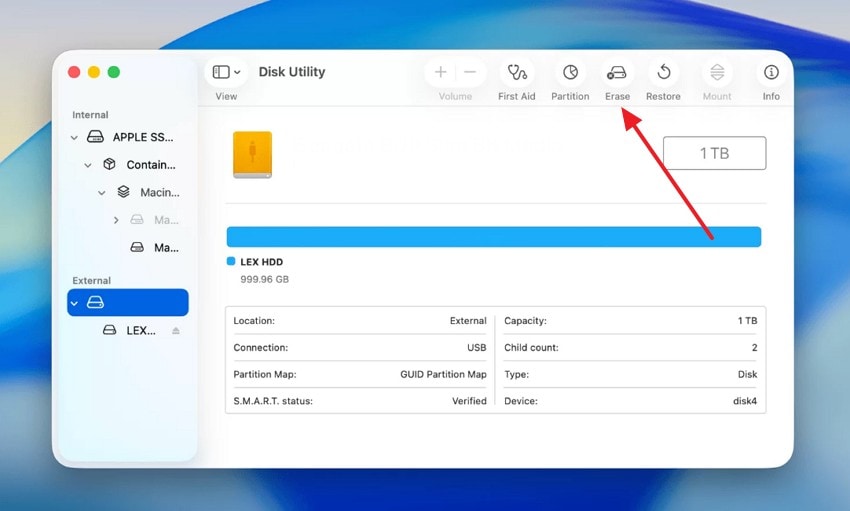Screen dimensions: 850x511
Task: Minimize window with yellow button
Action: (94, 72)
